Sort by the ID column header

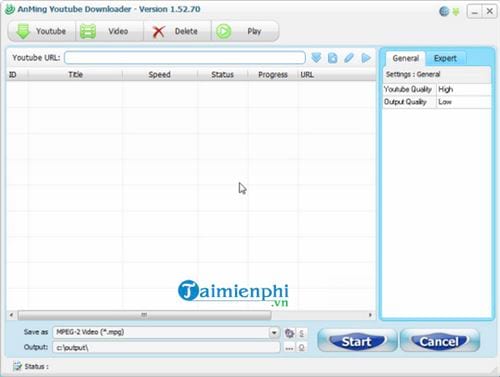(x=17, y=75)
